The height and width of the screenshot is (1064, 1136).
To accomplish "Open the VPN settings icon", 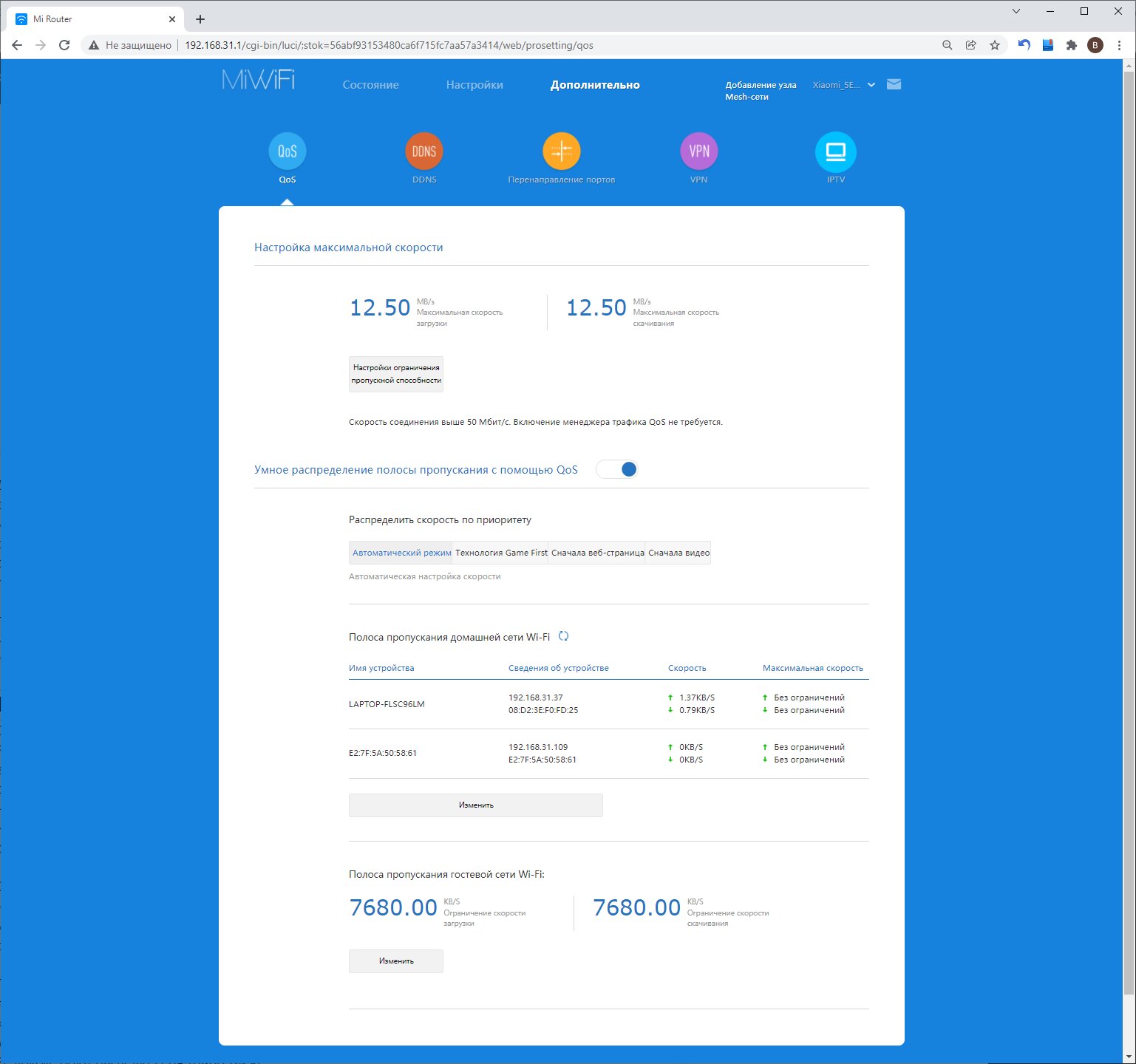I will (698, 151).
